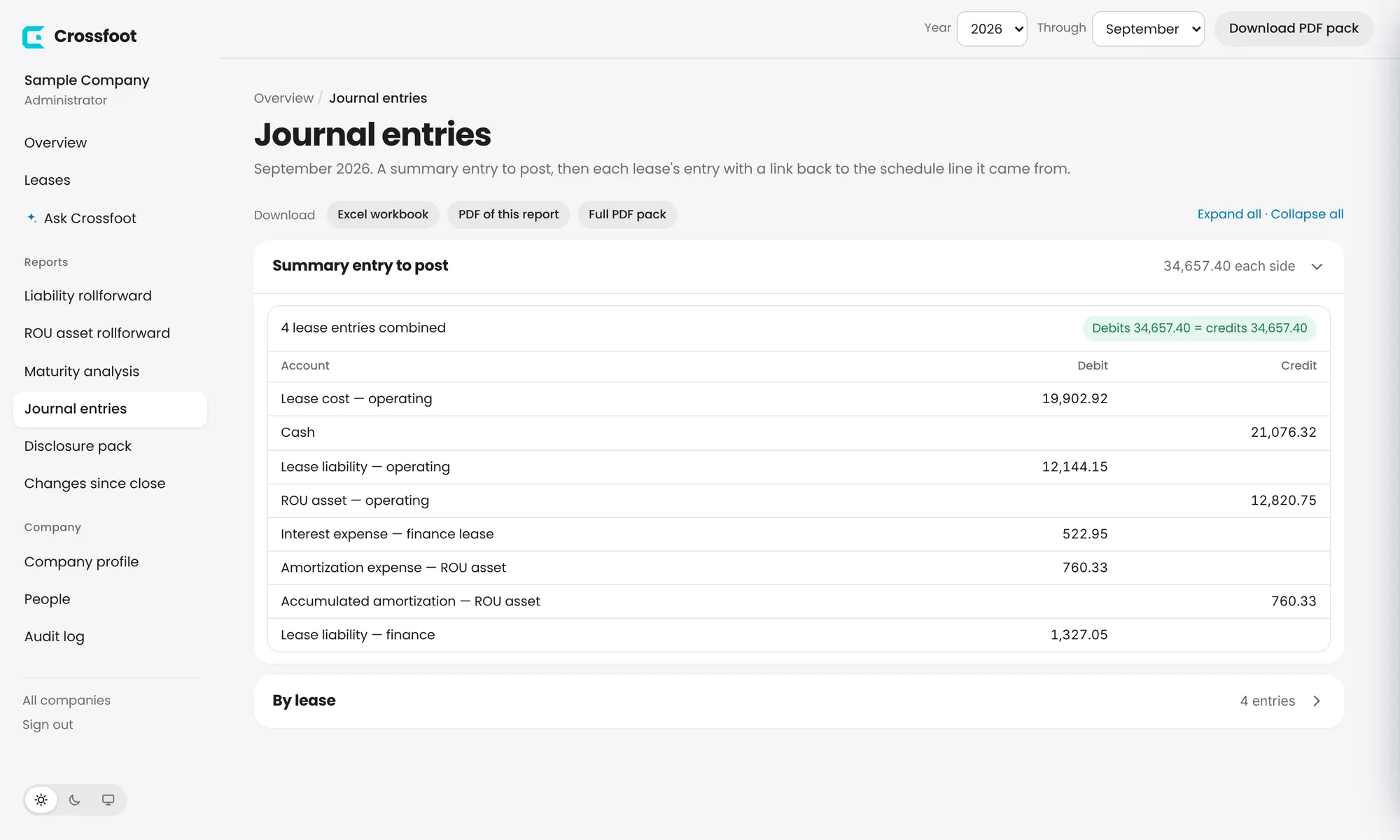Click the Expand all link
Viewport: 1400px width, 840px height.
[1229, 214]
